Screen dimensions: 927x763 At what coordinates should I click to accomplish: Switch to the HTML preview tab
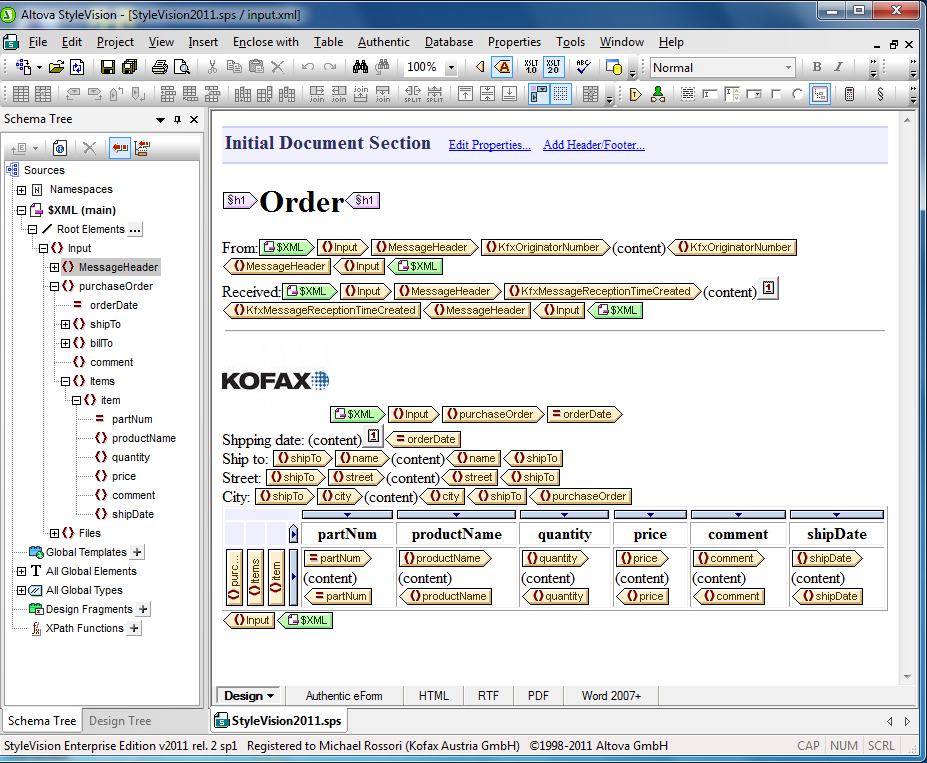tap(433, 696)
